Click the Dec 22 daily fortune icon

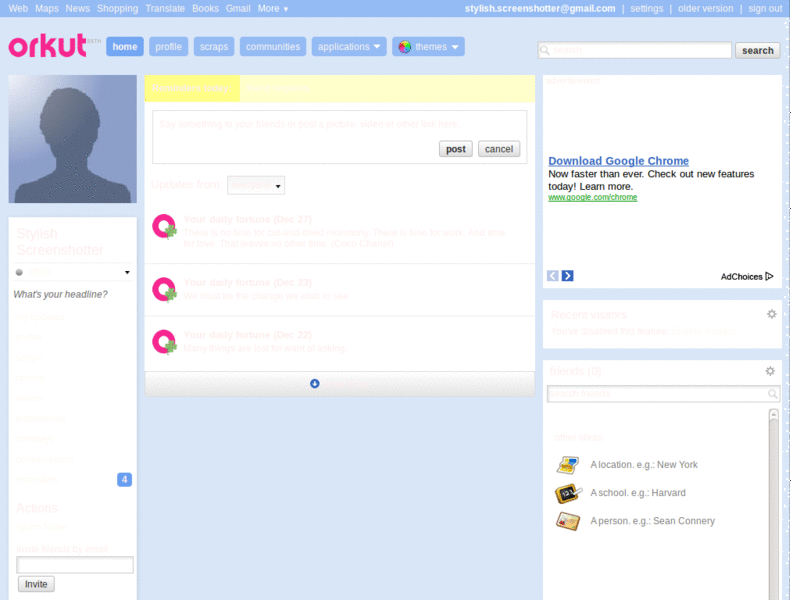click(x=164, y=342)
